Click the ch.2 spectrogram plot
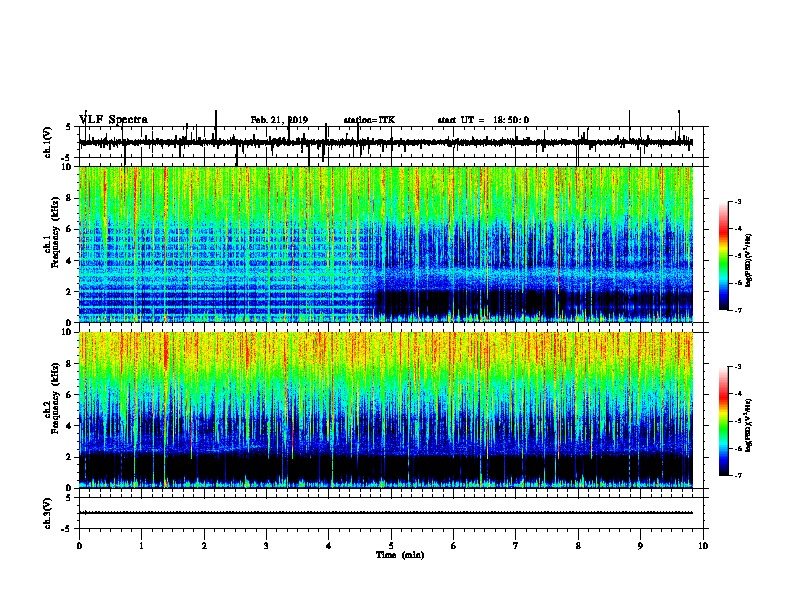 (x=386, y=410)
